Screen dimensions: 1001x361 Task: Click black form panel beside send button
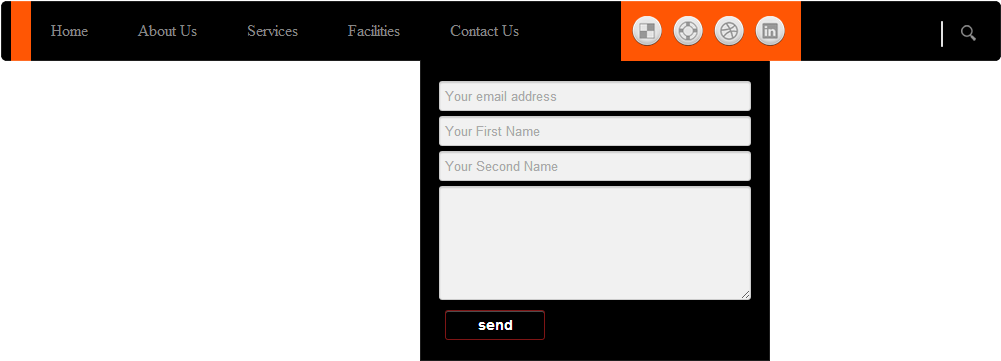coord(651,326)
